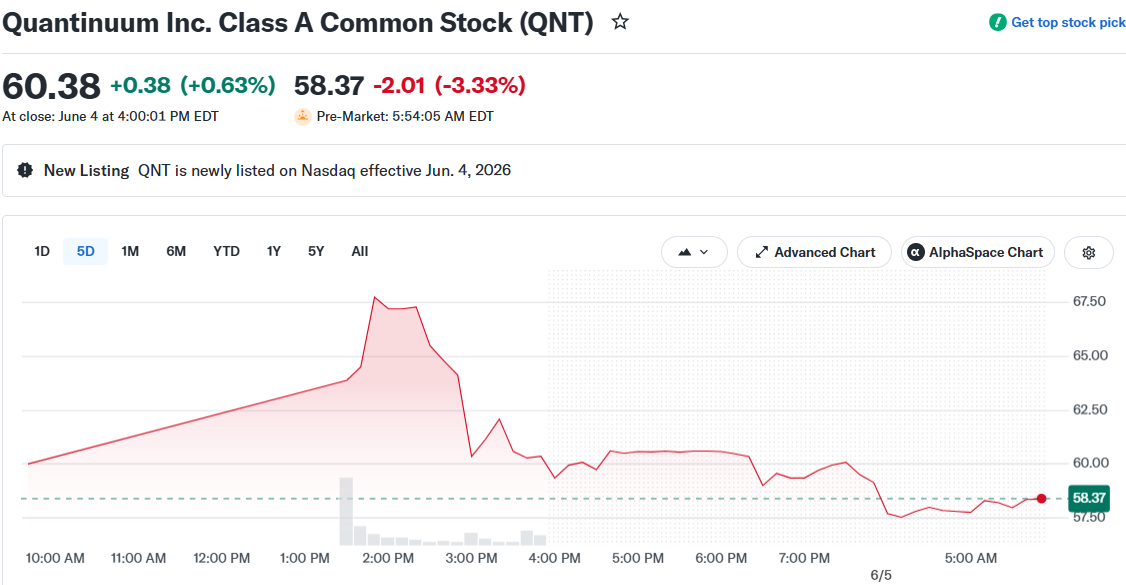Click the red current price marker dot

pos(1041,498)
